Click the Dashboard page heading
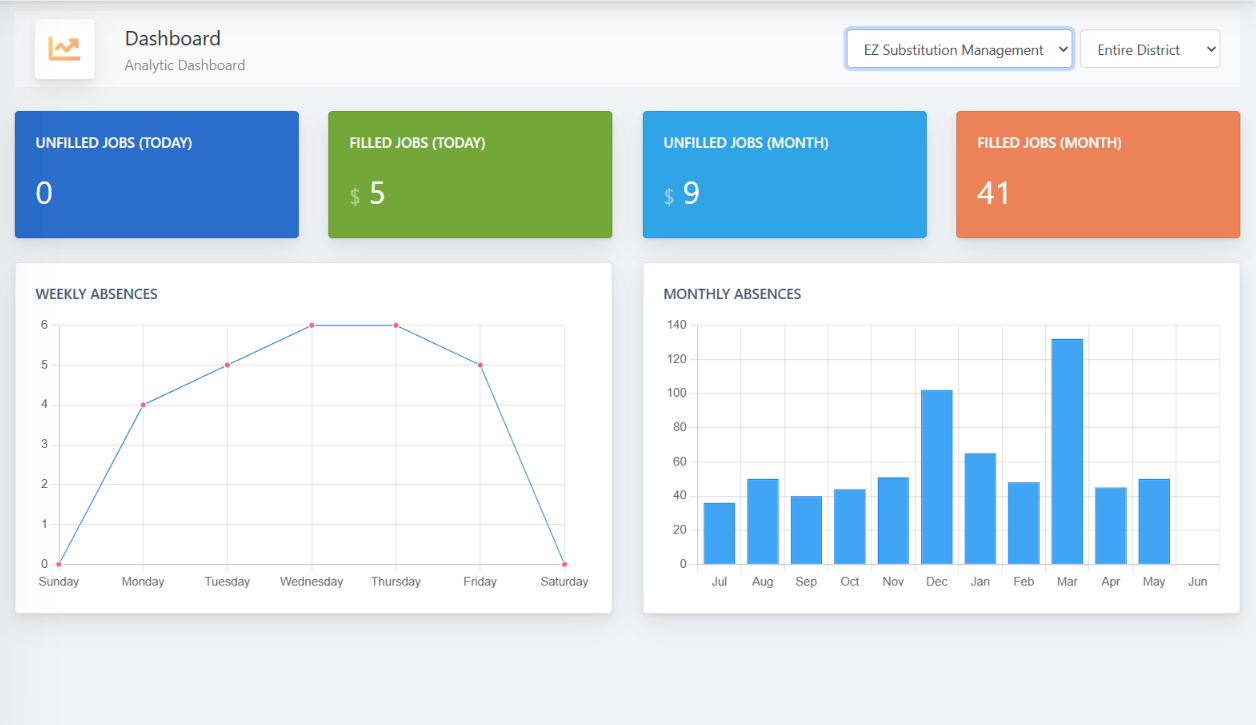This screenshot has height=725, width=1256. 172,38
